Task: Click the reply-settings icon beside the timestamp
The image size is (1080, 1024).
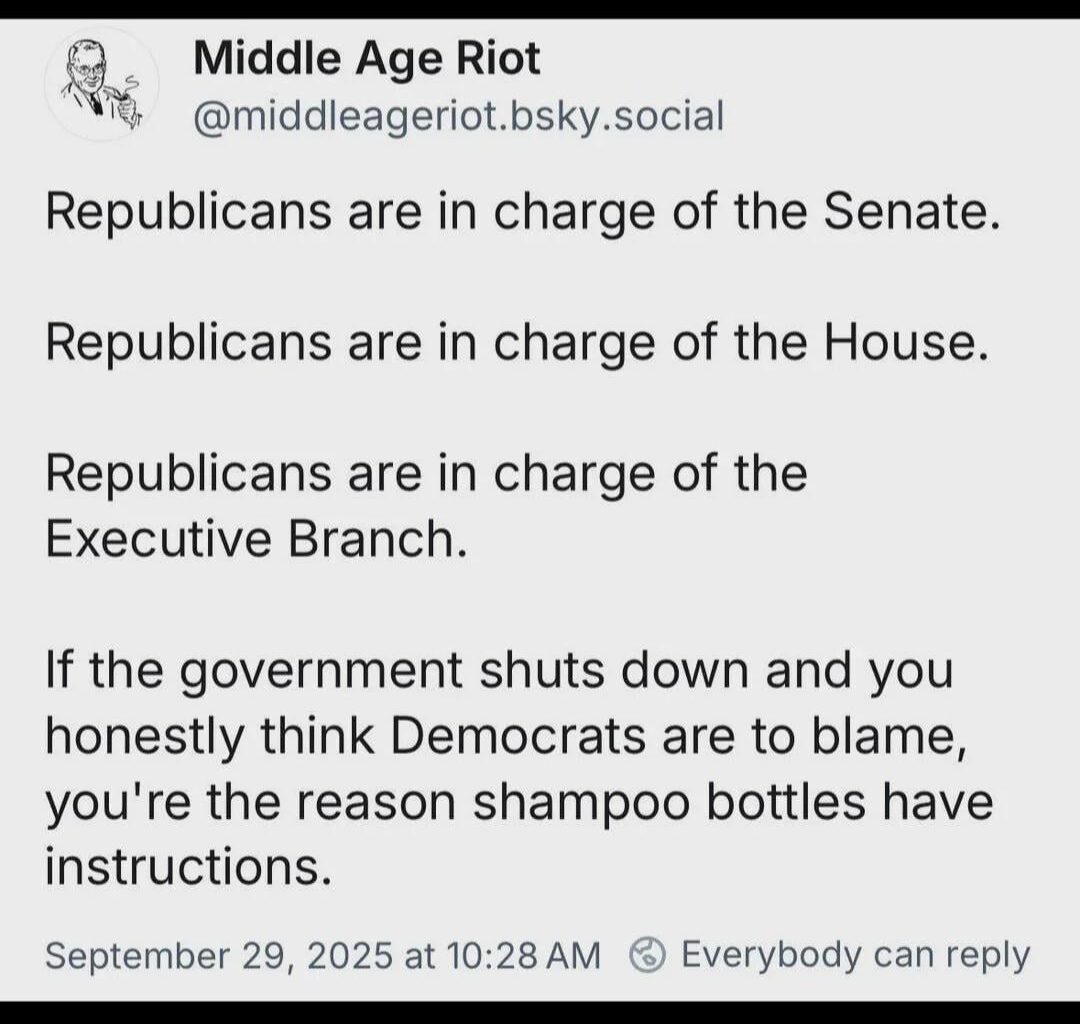Action: click(x=648, y=955)
